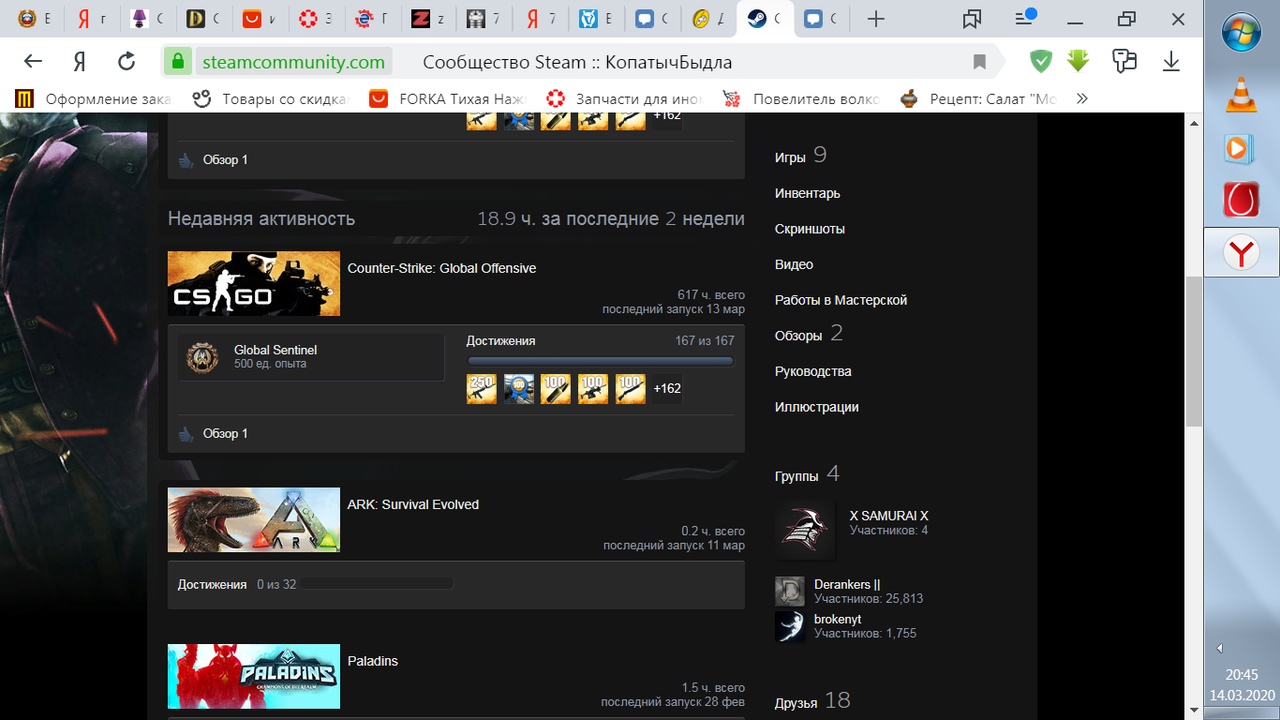
Task: Launch VLC media player from the taskbar
Action: point(1241,95)
